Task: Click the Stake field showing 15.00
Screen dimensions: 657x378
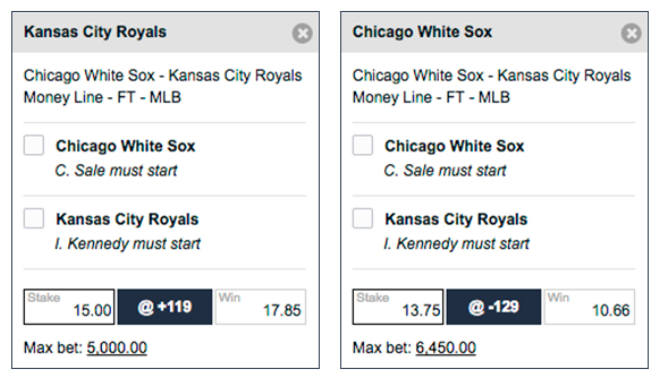Action: click(69, 307)
